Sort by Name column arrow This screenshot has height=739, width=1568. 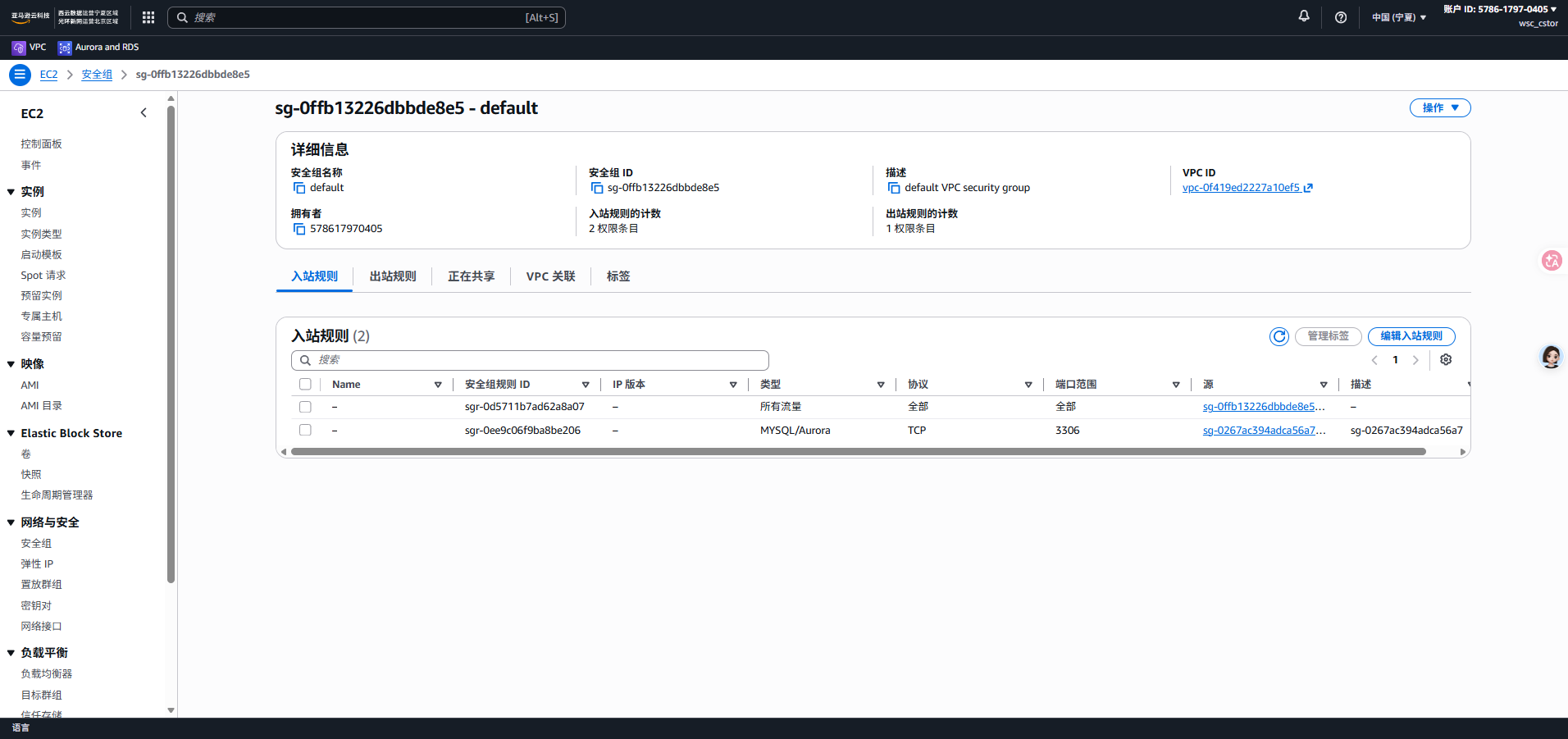(438, 385)
